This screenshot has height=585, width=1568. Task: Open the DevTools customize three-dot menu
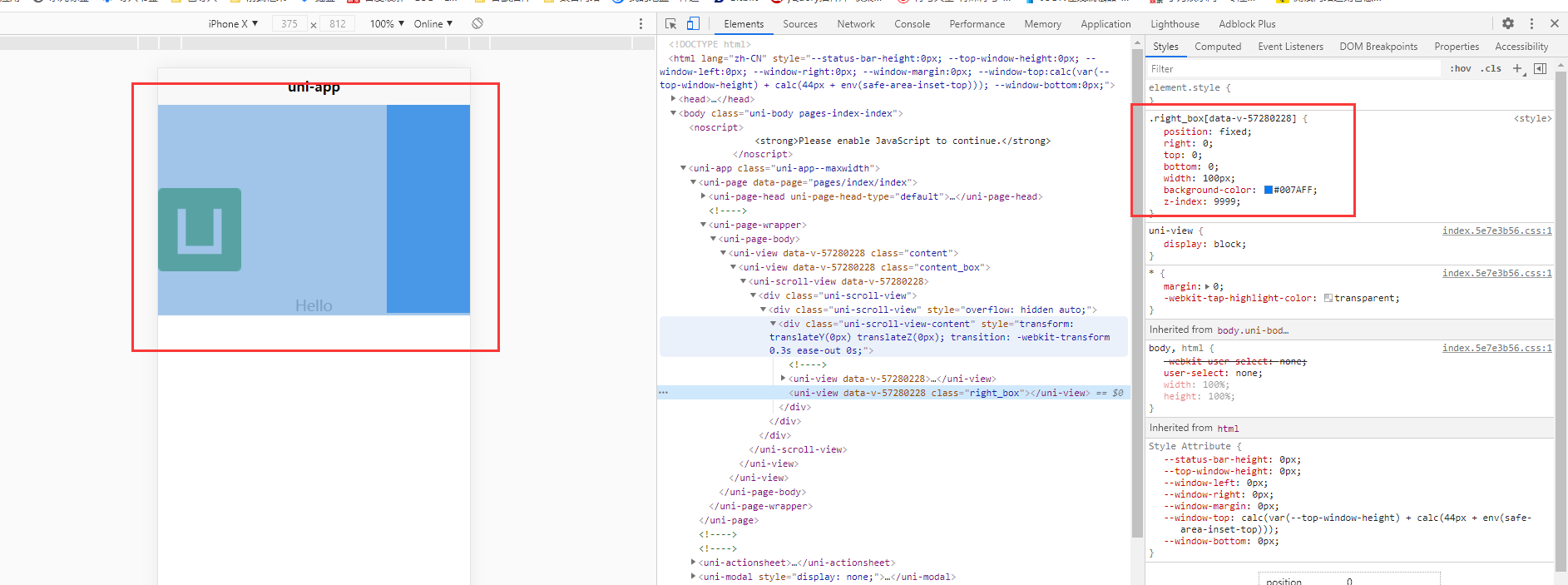pos(1531,24)
